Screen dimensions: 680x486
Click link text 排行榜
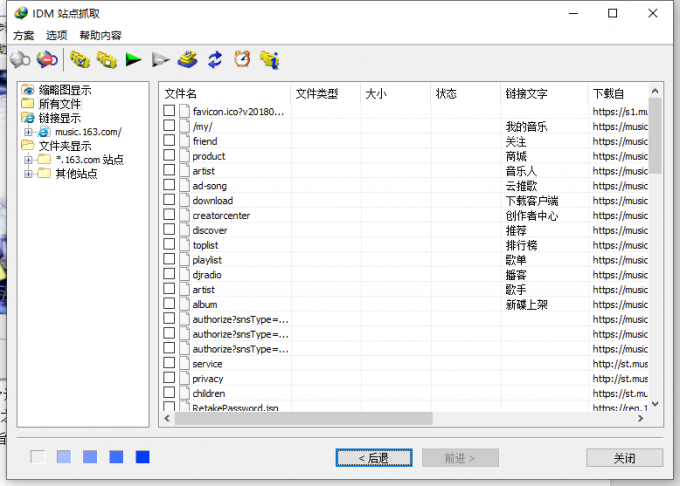[521, 245]
